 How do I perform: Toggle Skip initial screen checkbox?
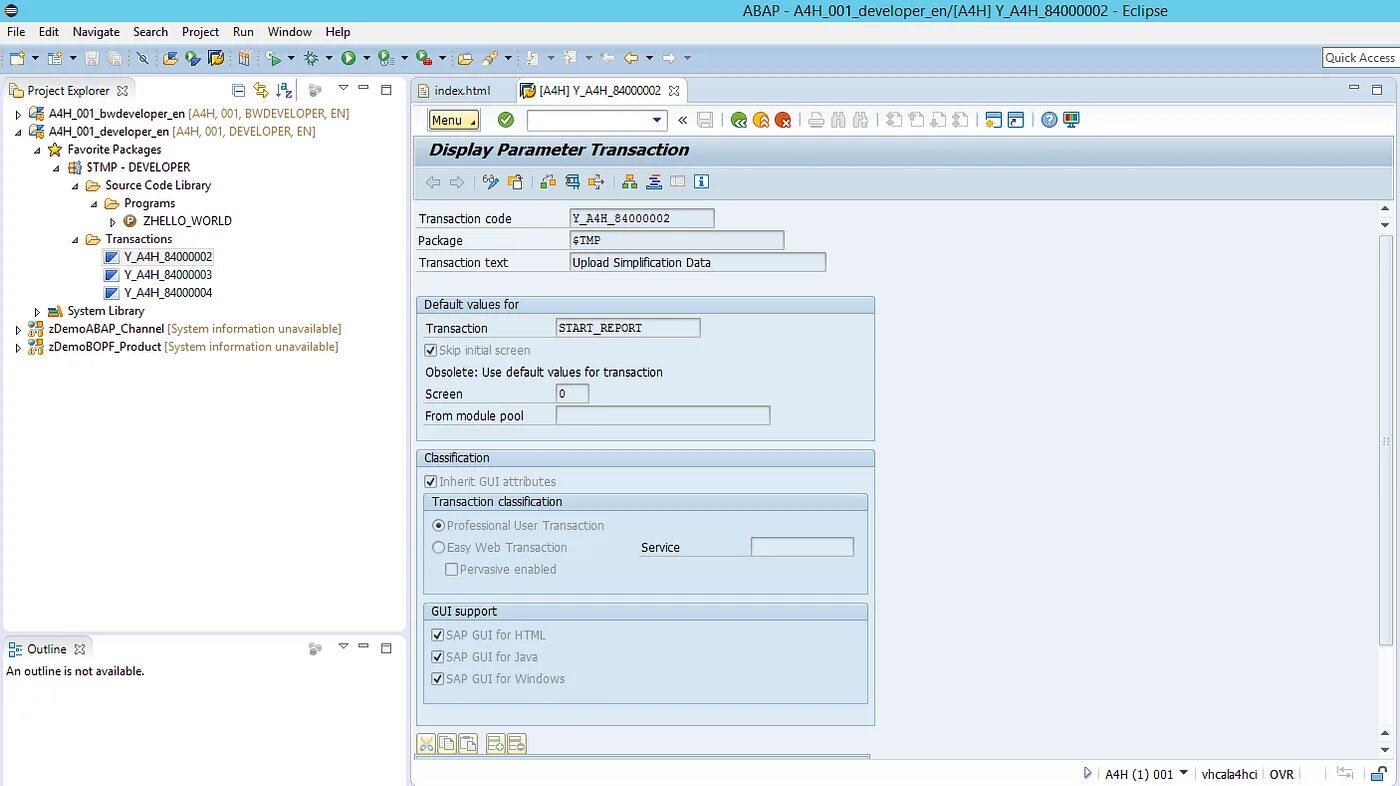431,350
